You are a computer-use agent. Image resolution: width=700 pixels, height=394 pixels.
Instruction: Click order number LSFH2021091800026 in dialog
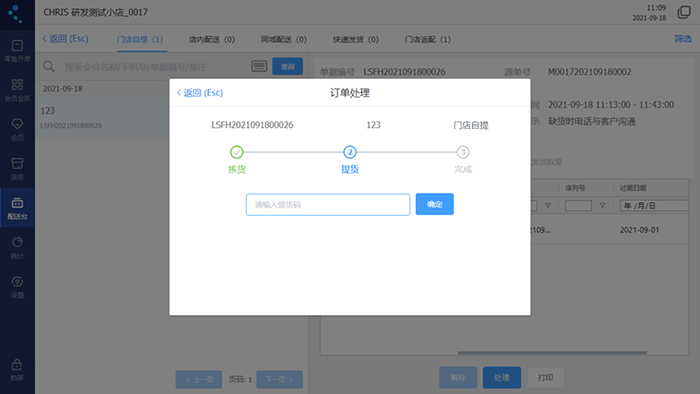252,125
